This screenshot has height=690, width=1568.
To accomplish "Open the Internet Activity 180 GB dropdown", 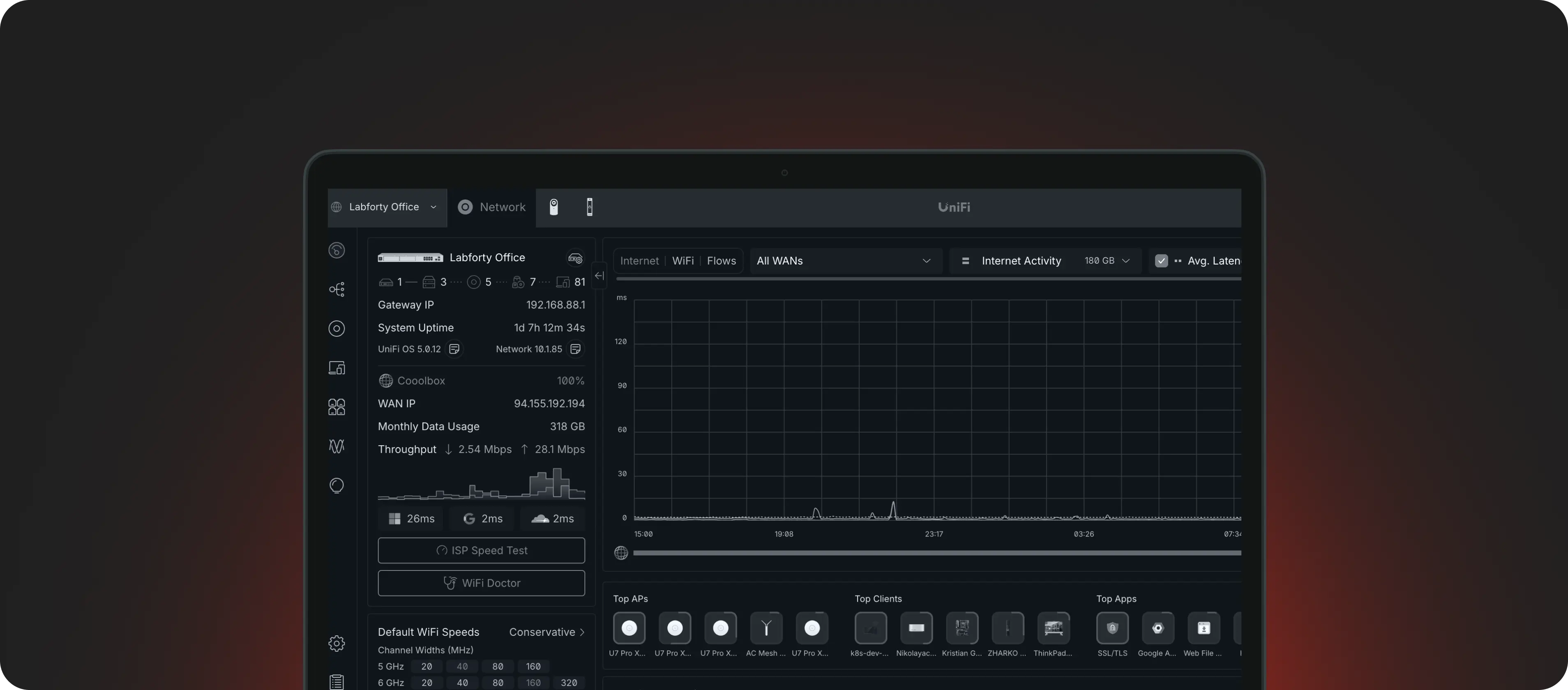I will point(1046,260).
